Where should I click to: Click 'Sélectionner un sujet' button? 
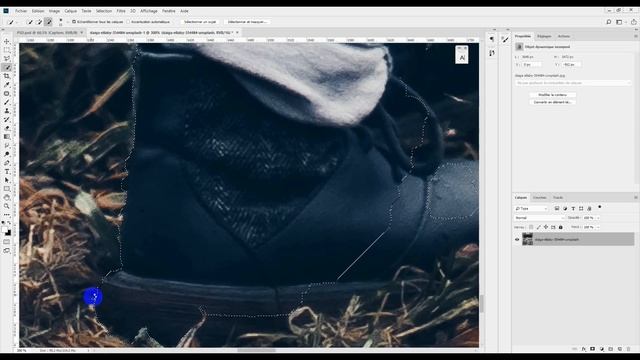pos(200,22)
